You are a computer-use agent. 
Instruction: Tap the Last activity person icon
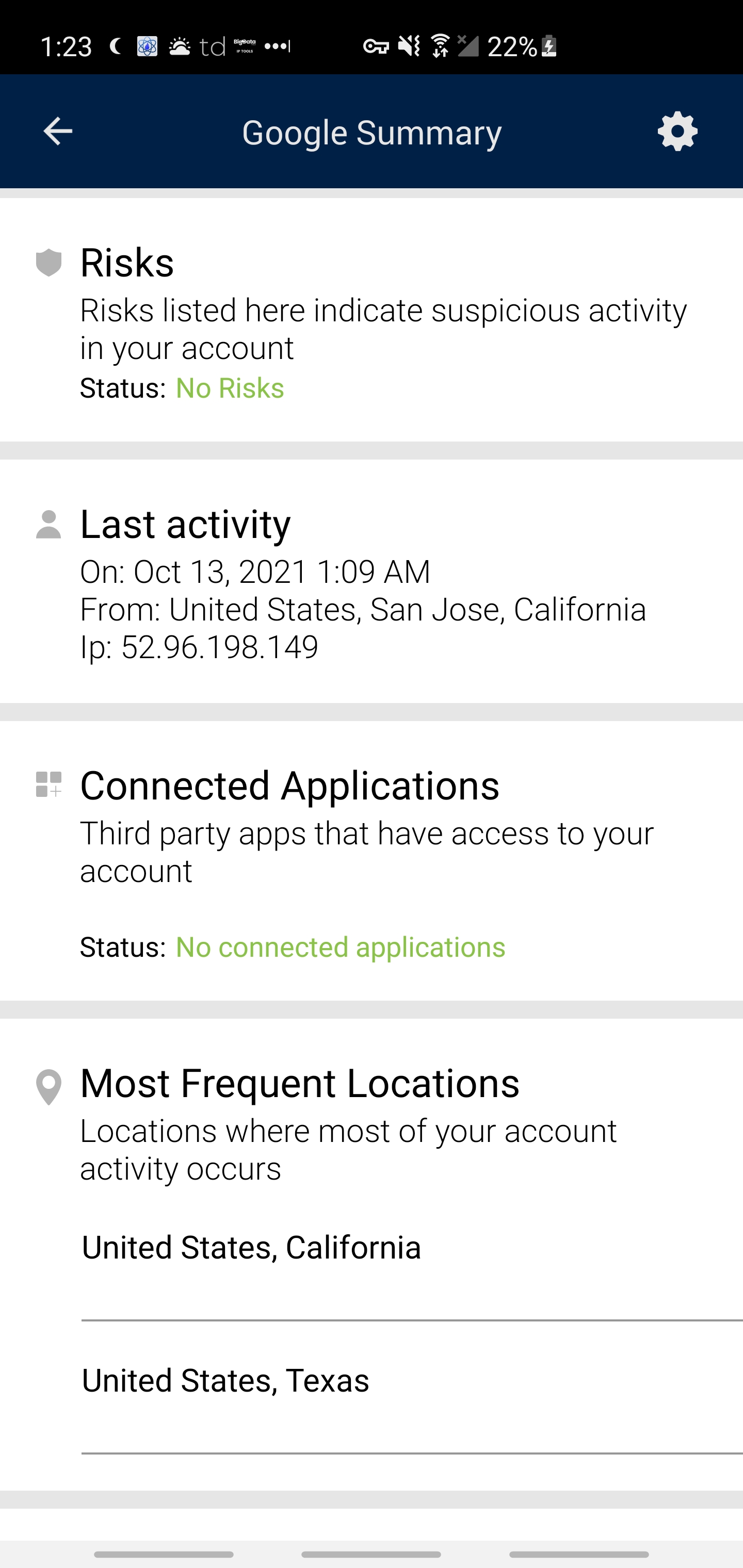[x=49, y=525]
